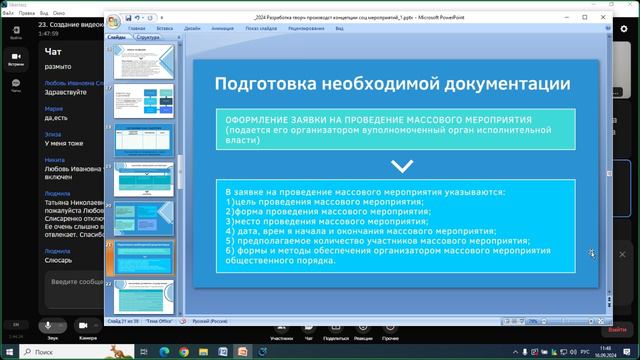
Task: Switch to the Структура pane tab
Action: [x=148, y=37]
